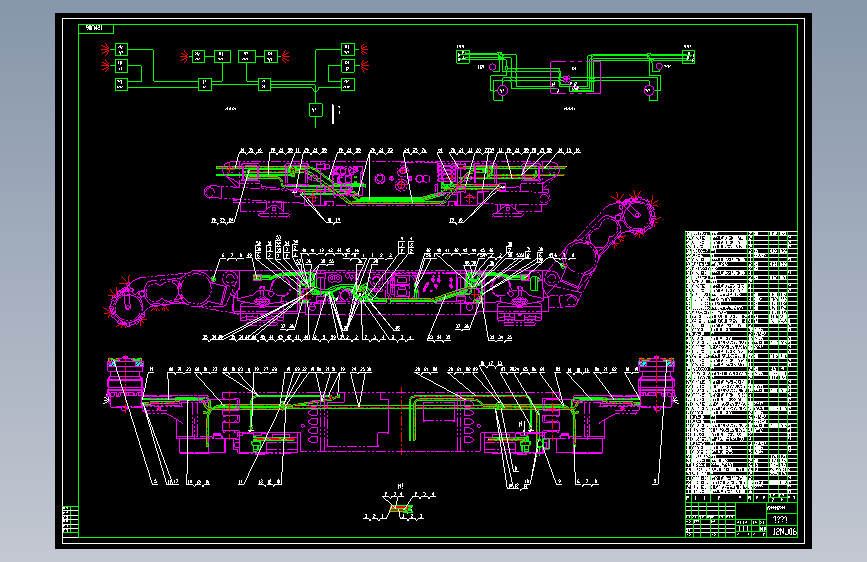Click the mirrored drawing number box on the frame corner

[x=96, y=28]
